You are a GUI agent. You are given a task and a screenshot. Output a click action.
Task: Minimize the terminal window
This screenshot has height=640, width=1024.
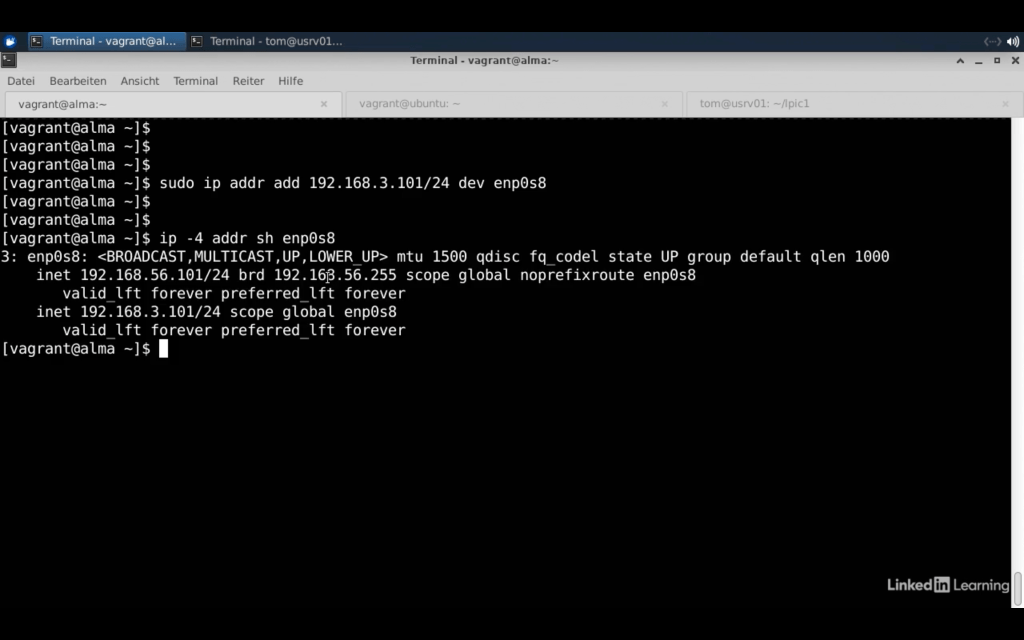979,61
